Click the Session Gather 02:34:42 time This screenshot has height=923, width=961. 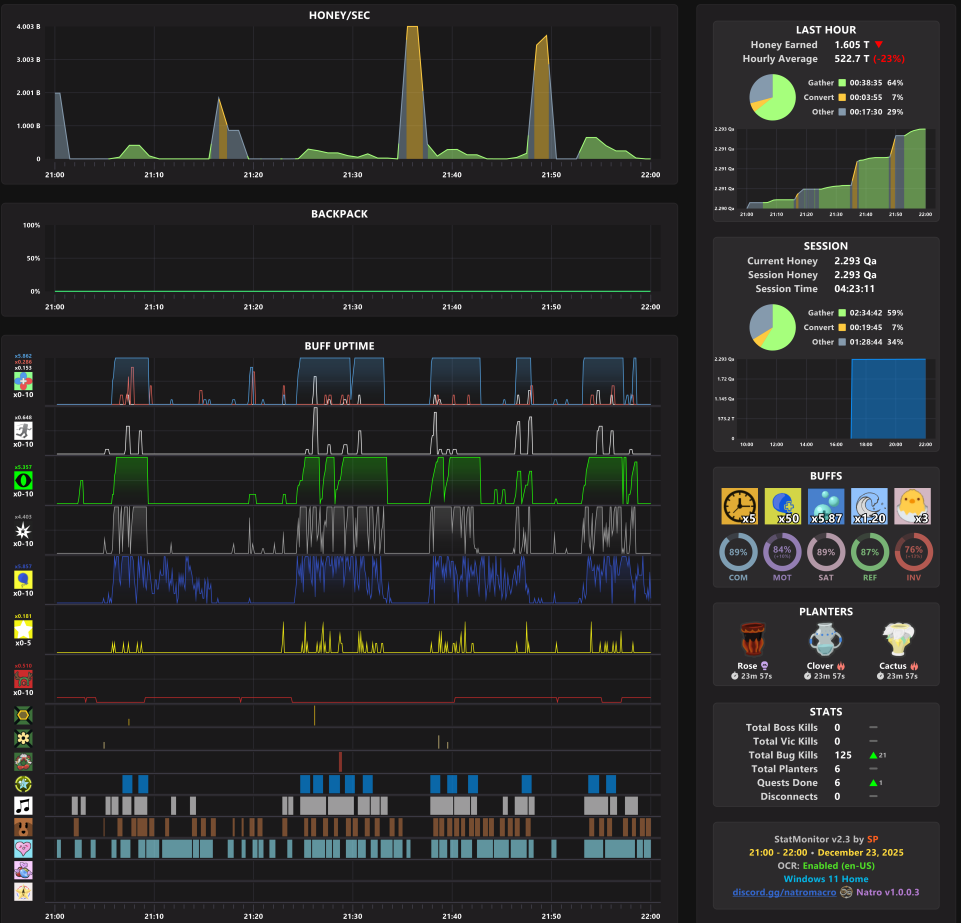tap(865, 313)
